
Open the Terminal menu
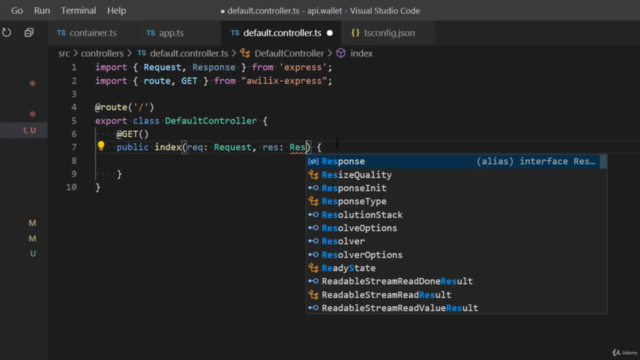pyautogui.click(x=78, y=11)
